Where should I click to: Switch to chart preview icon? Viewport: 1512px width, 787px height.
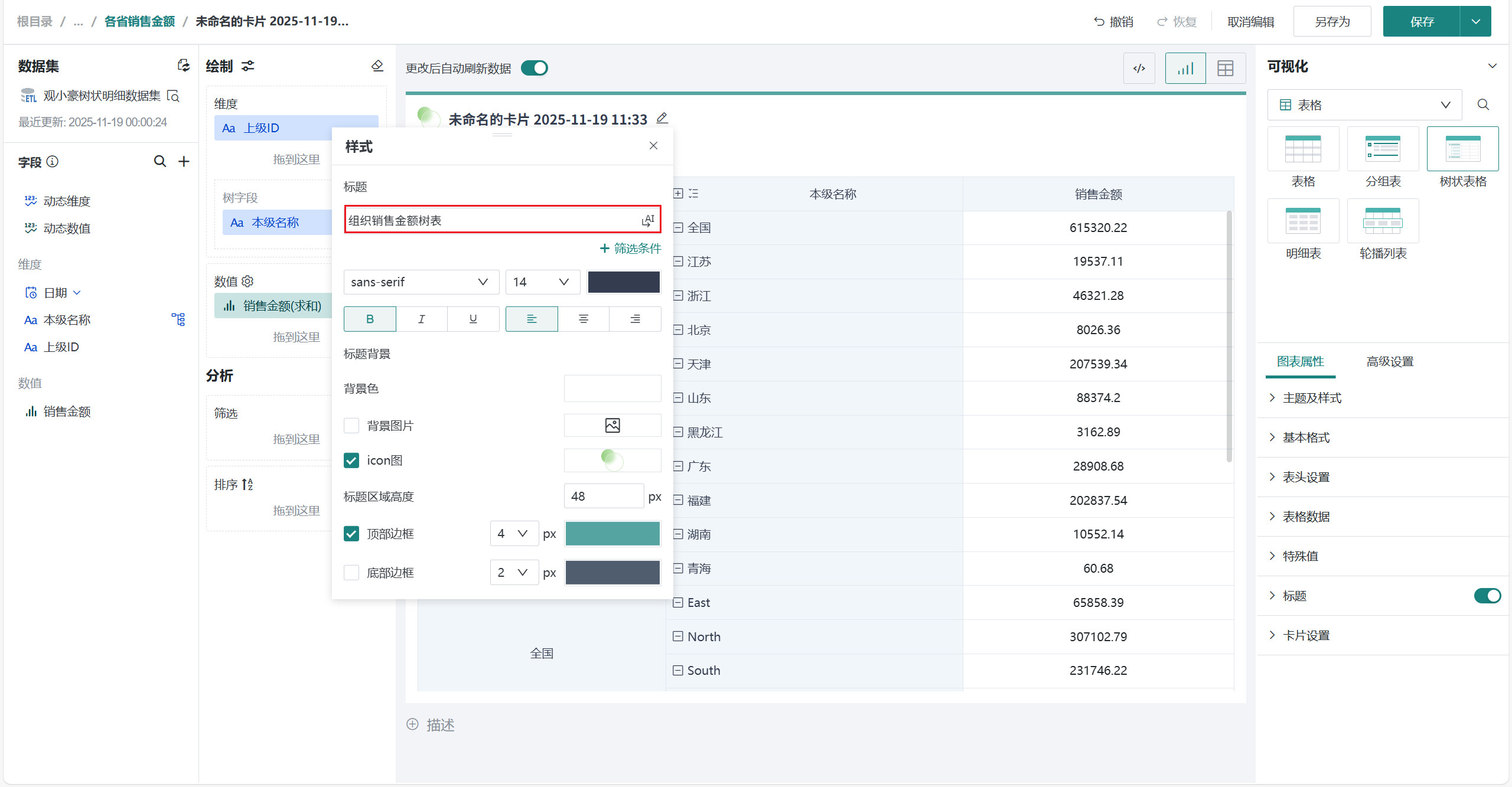click(1185, 68)
